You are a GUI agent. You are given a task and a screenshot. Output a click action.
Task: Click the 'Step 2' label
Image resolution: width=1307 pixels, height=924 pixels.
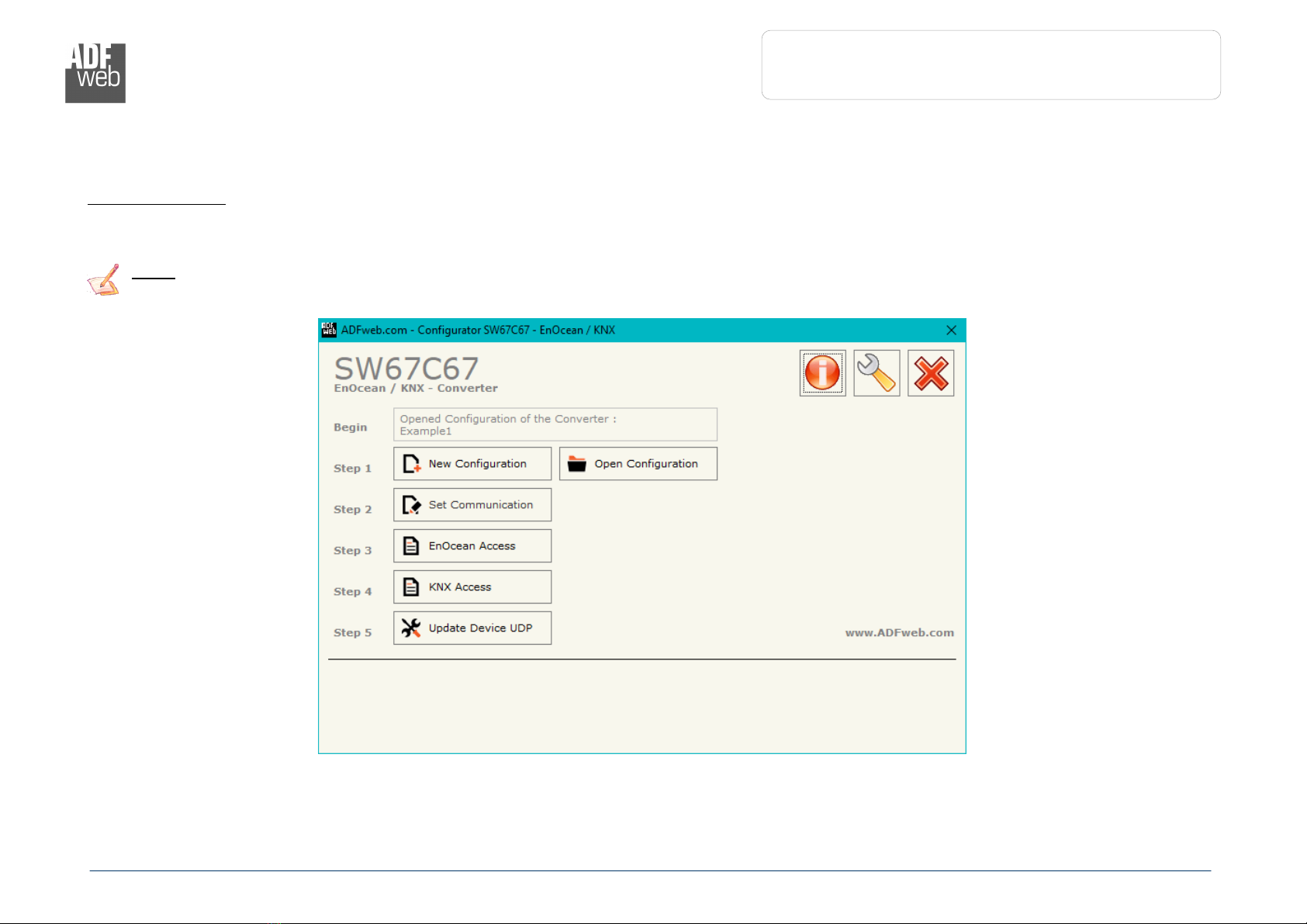(x=353, y=509)
